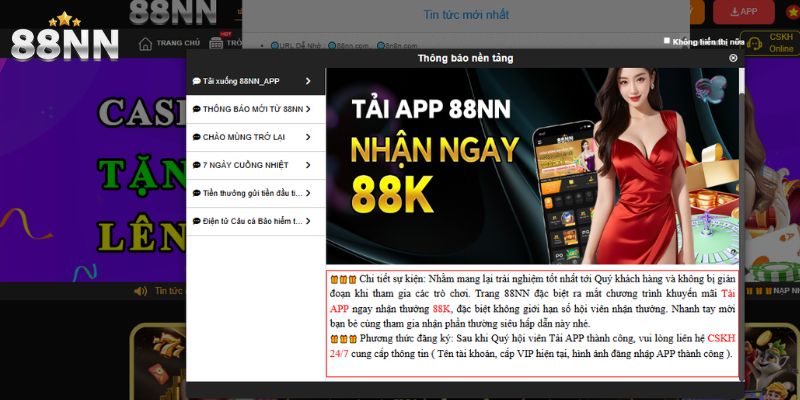Click the slot machine icon with HOT badge
The height and width of the screenshot is (400, 800).
point(216,43)
